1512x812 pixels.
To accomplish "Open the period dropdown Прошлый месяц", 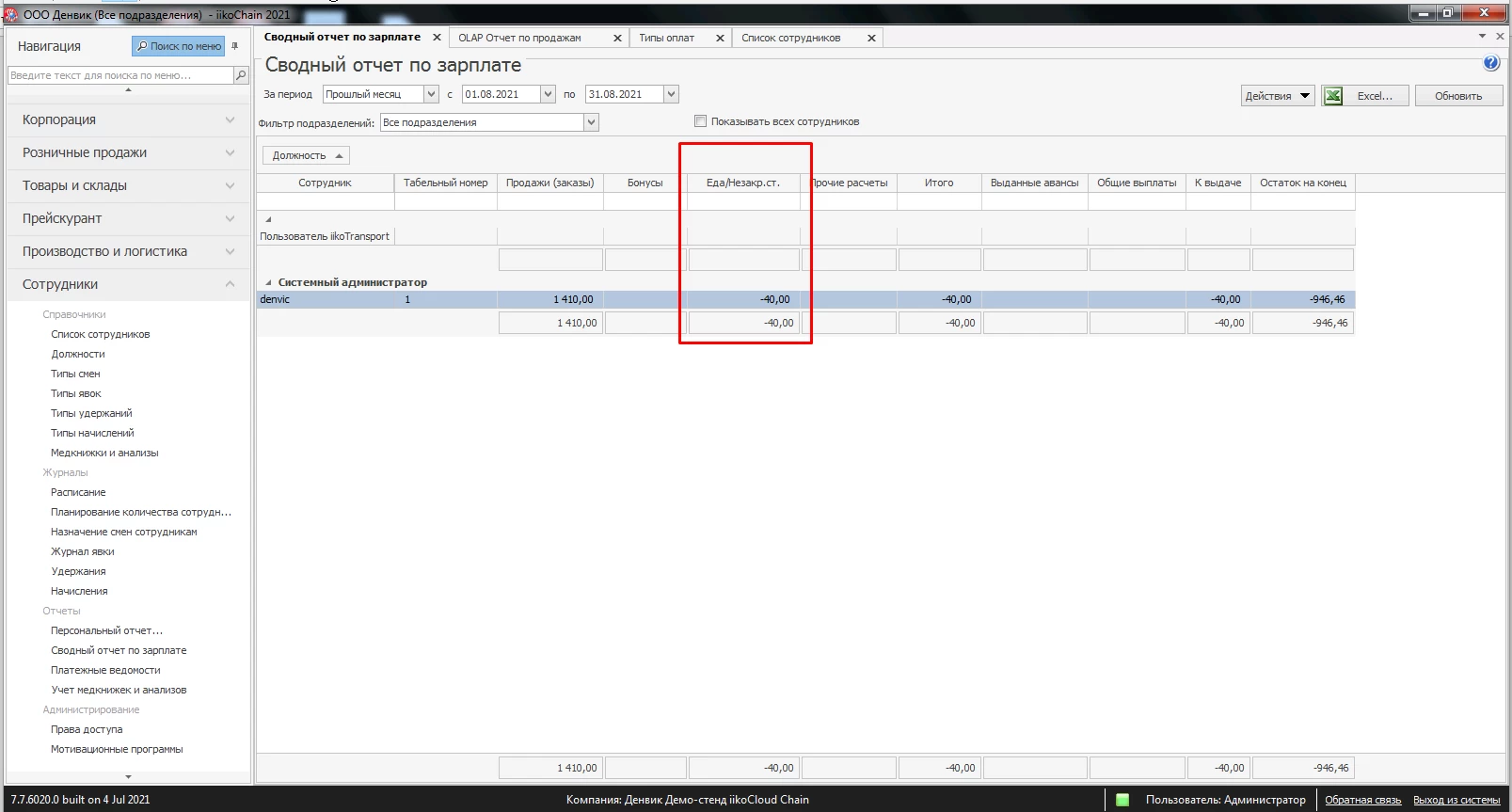I will 431,94.
